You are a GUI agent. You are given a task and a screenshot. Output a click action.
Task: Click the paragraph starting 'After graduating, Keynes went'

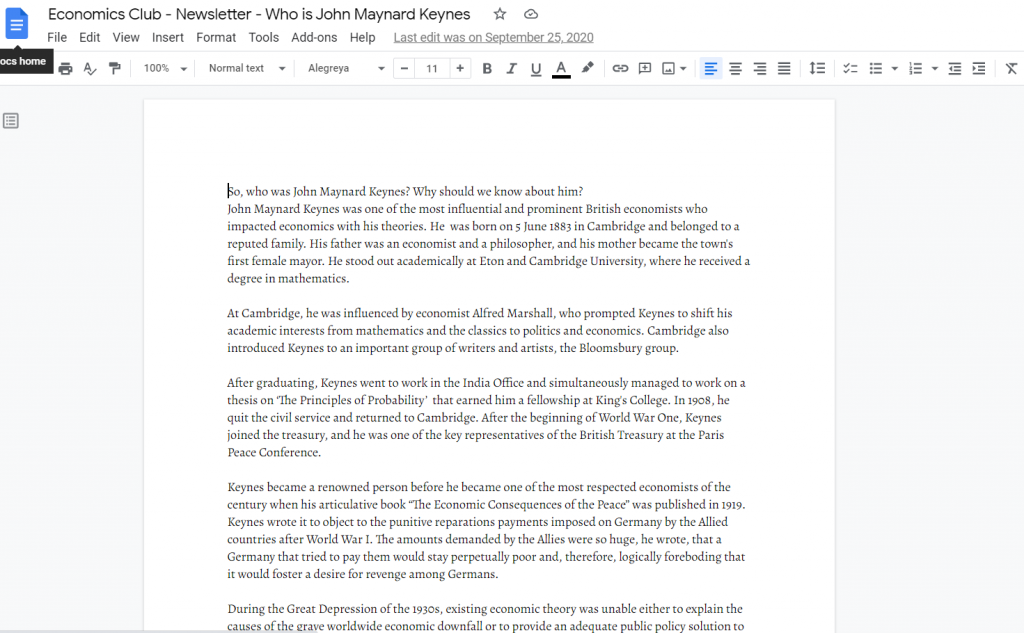coord(487,417)
